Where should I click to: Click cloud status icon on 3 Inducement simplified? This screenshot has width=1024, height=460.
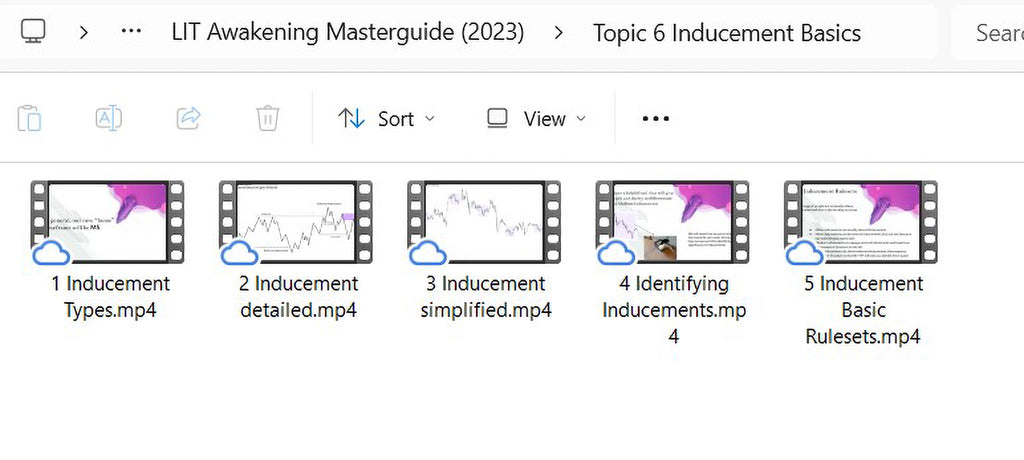click(x=428, y=253)
